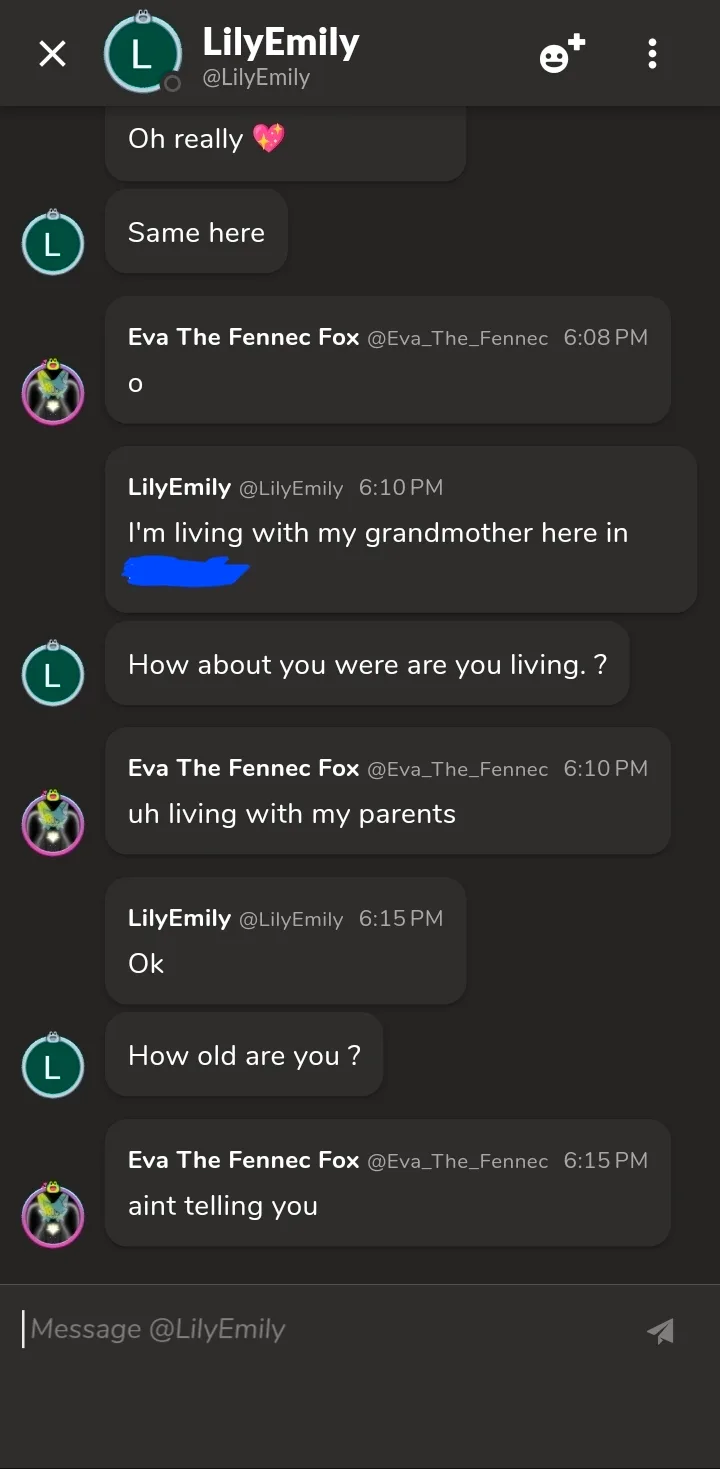Screen dimensions: 720x1469
Task: Close the LilyEmily chat
Action: pos(52,54)
